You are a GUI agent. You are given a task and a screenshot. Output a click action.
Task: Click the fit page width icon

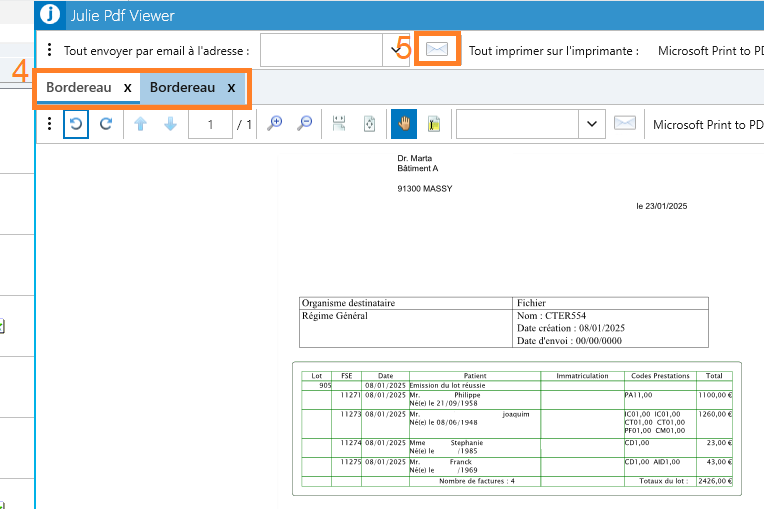pos(340,124)
